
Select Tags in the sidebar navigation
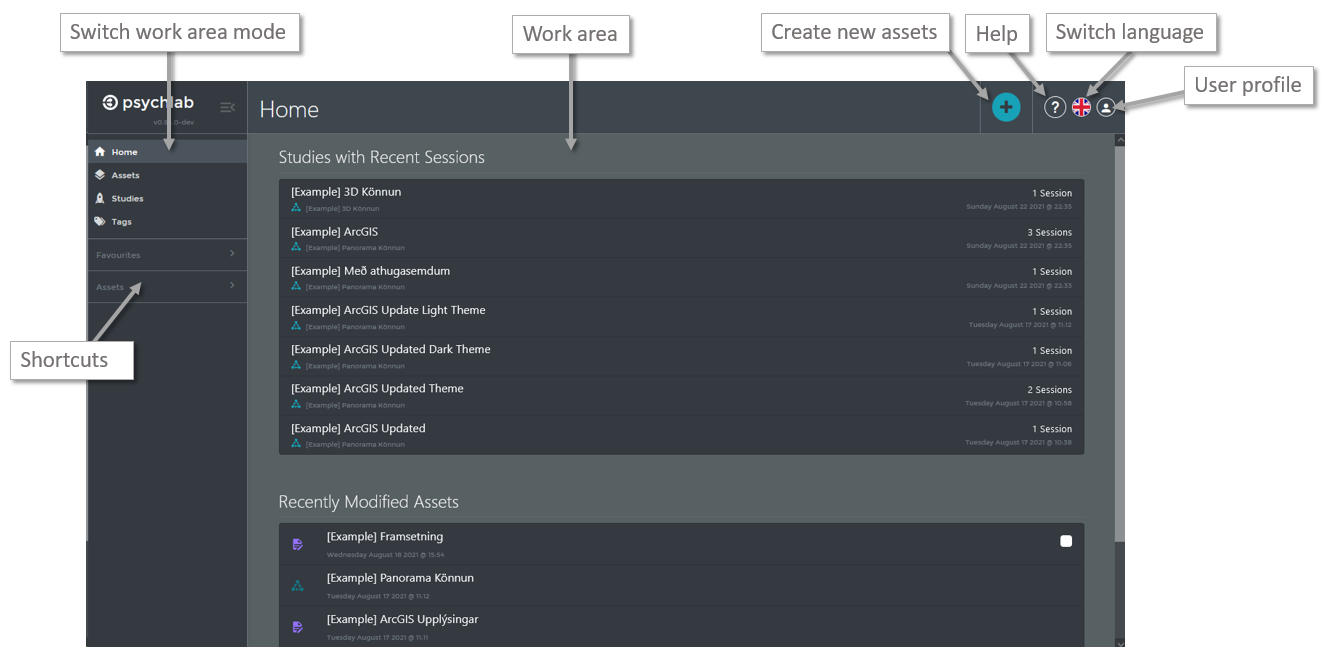[121, 222]
